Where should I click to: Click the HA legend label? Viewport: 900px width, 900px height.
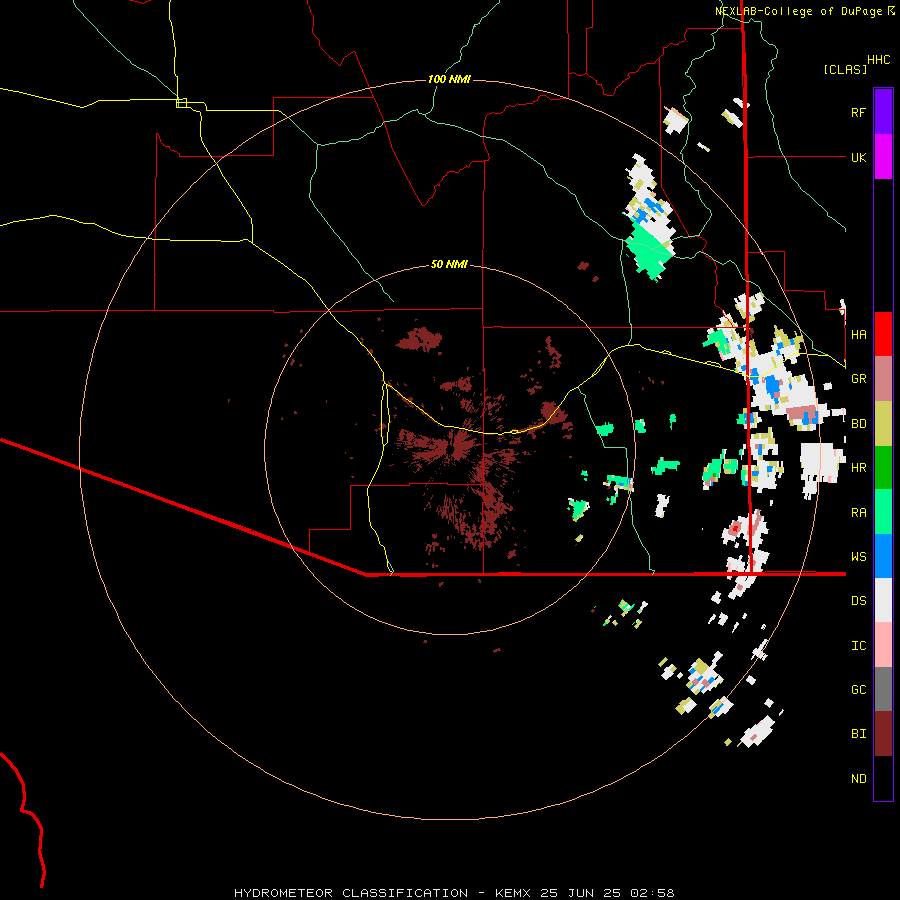tap(858, 334)
